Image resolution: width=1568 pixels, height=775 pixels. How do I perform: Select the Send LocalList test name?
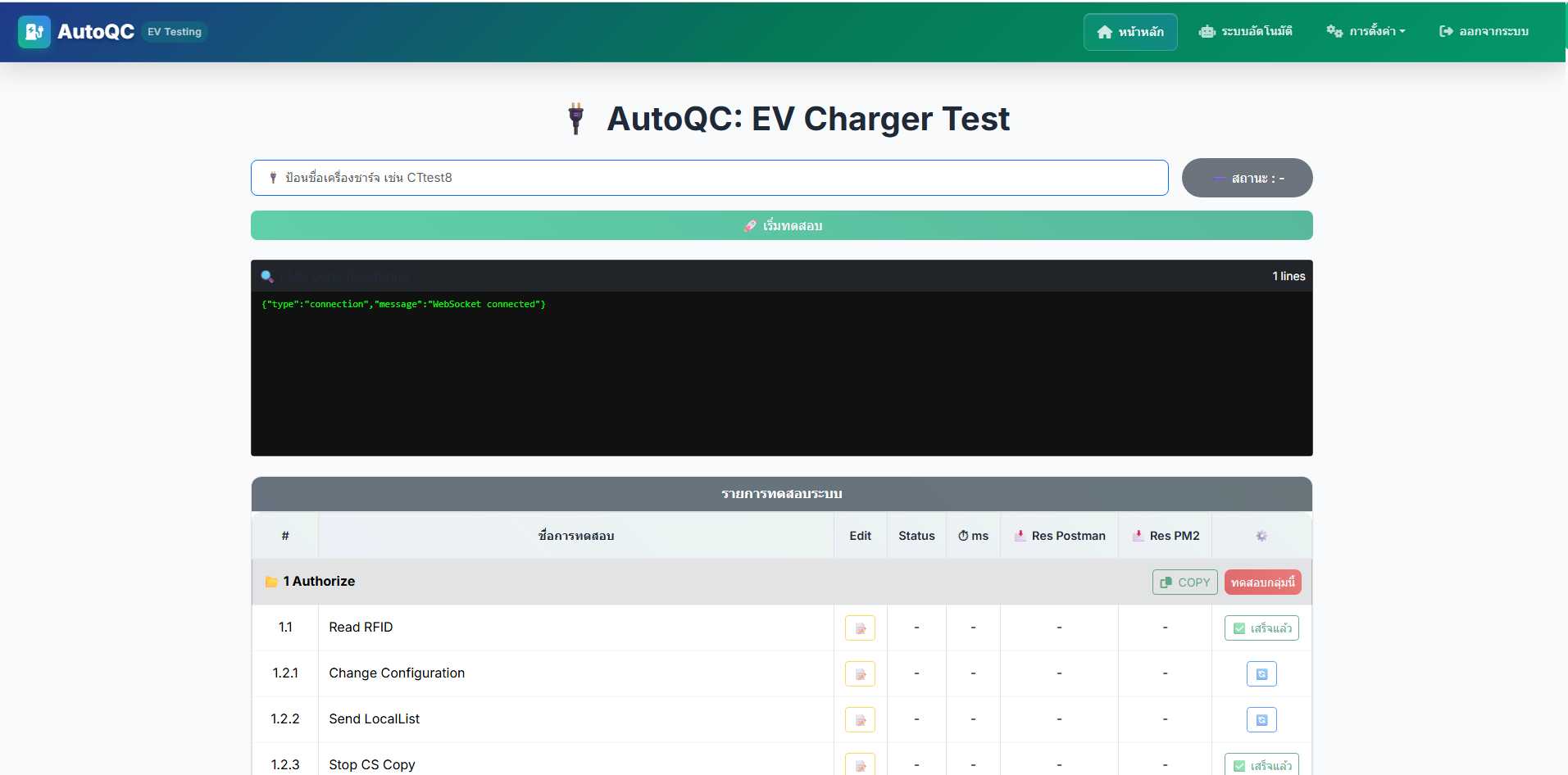click(374, 719)
